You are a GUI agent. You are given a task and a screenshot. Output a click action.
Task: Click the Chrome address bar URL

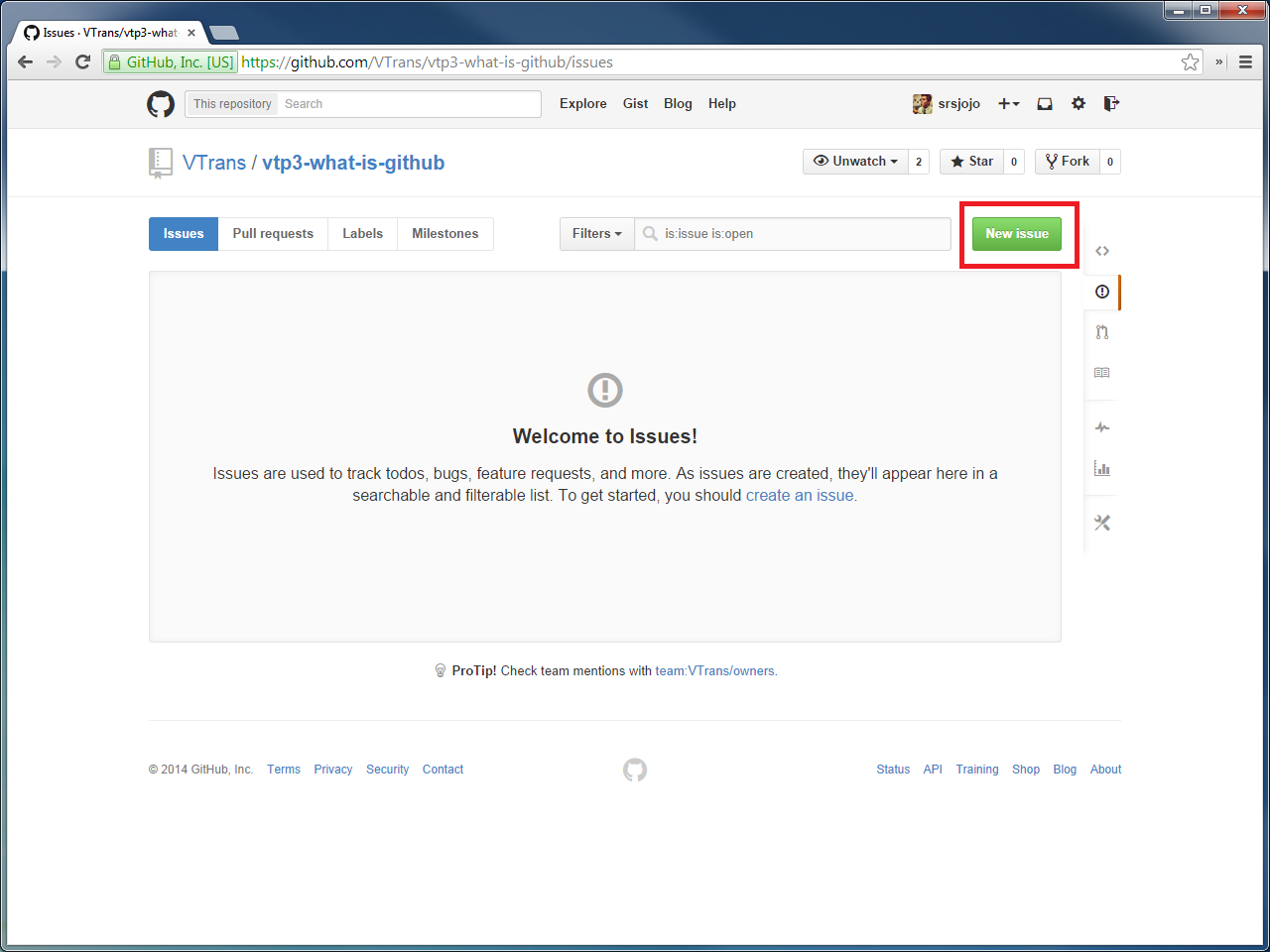click(427, 61)
